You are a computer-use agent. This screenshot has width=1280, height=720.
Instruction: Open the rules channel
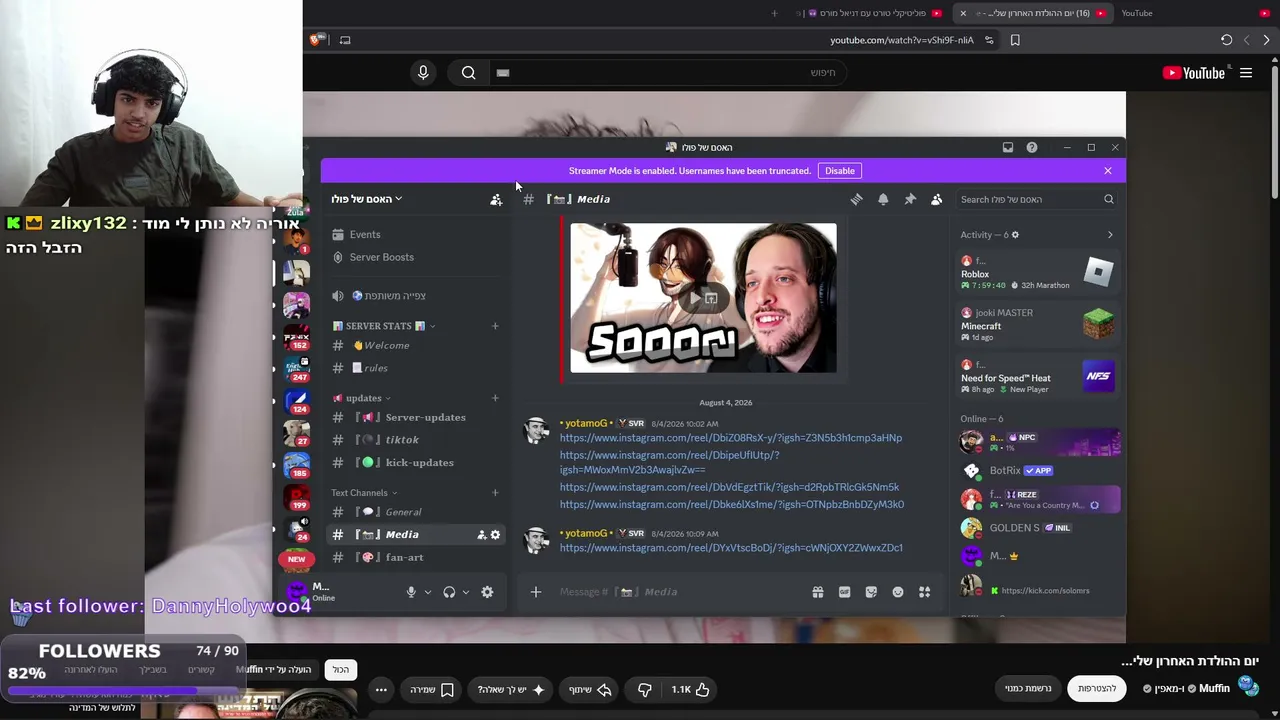point(415,368)
